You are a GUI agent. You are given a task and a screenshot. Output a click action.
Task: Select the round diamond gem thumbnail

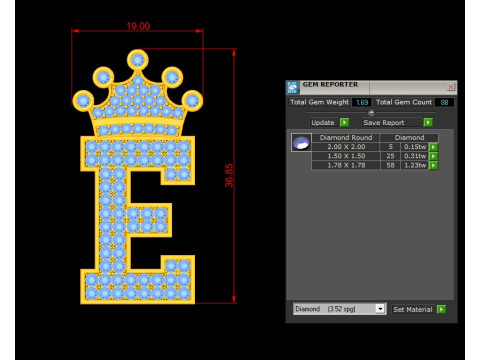tap(301, 142)
